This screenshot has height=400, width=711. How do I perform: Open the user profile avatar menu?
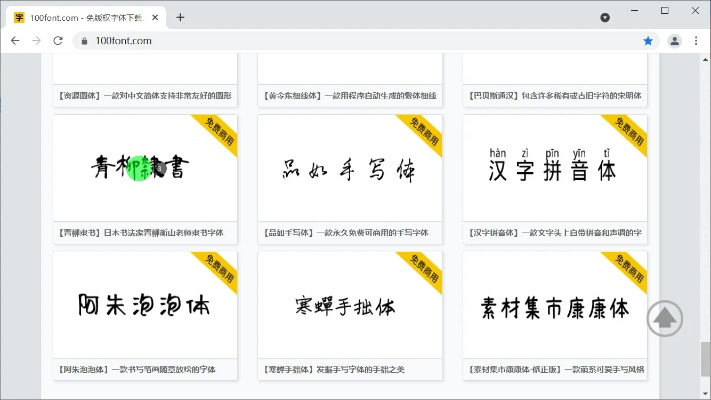pyautogui.click(x=674, y=41)
